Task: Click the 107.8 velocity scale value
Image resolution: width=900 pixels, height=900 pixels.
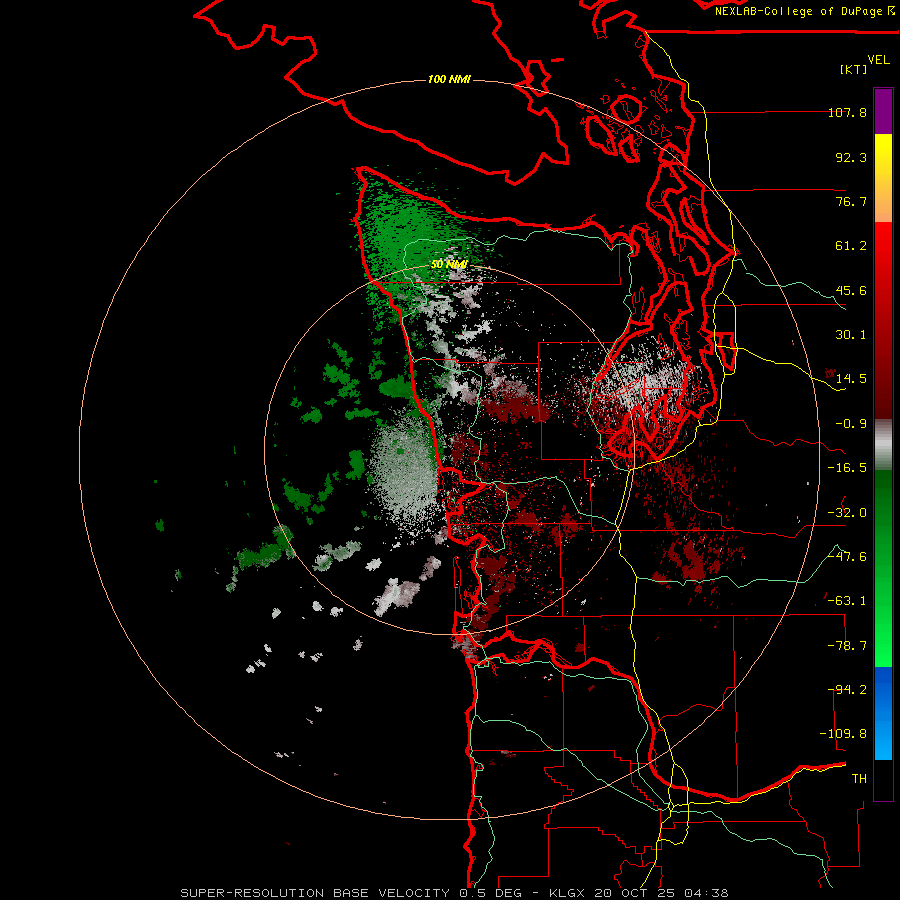Action: tap(847, 112)
